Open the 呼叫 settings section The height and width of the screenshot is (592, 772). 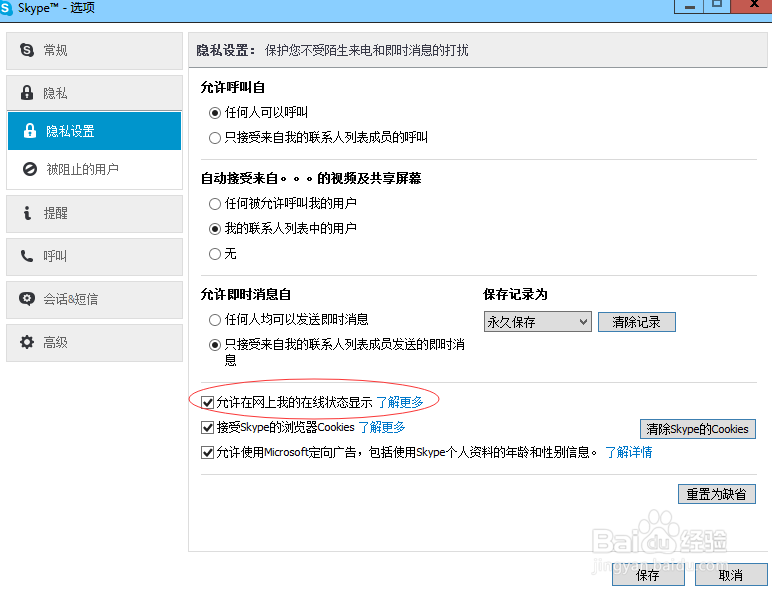pyautogui.click(x=95, y=257)
